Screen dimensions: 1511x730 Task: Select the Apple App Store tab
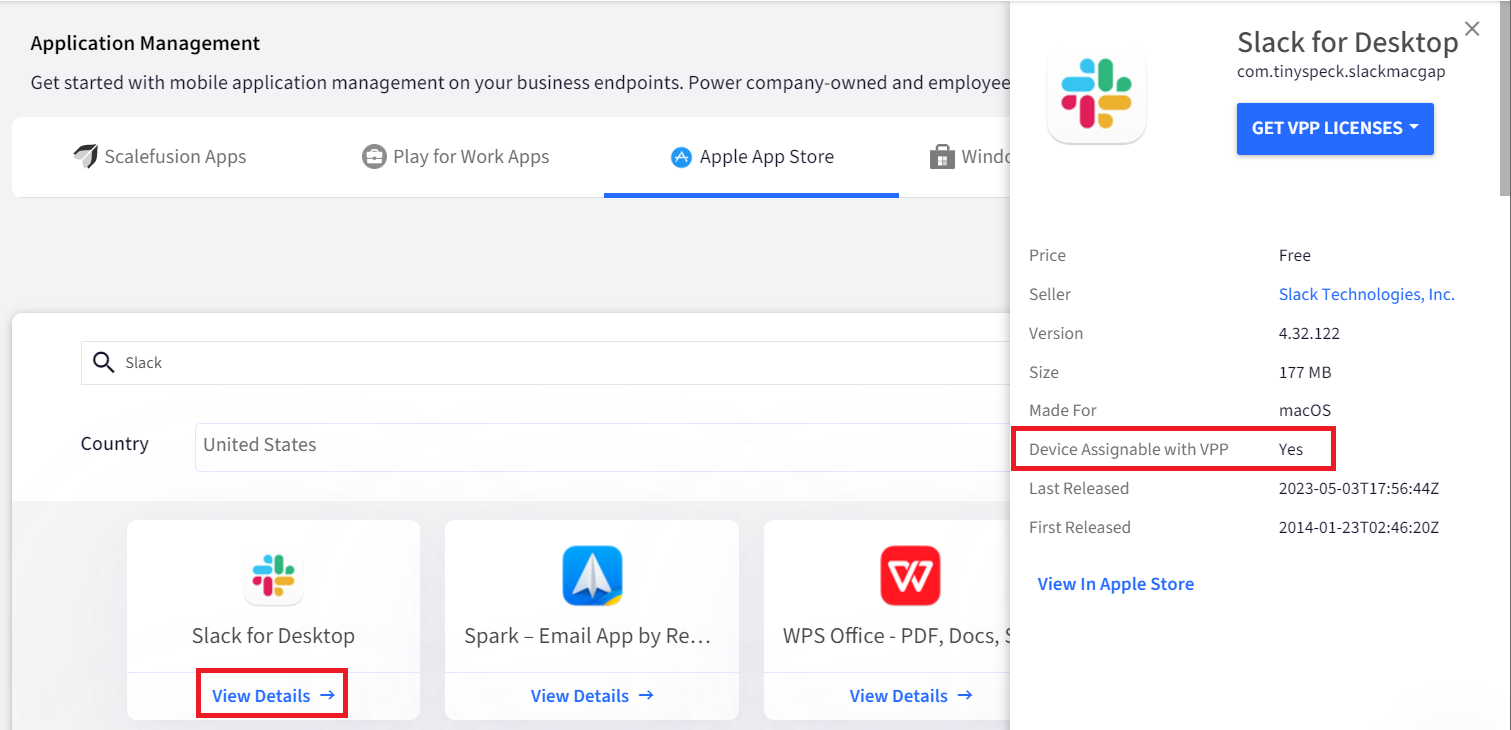(752, 157)
